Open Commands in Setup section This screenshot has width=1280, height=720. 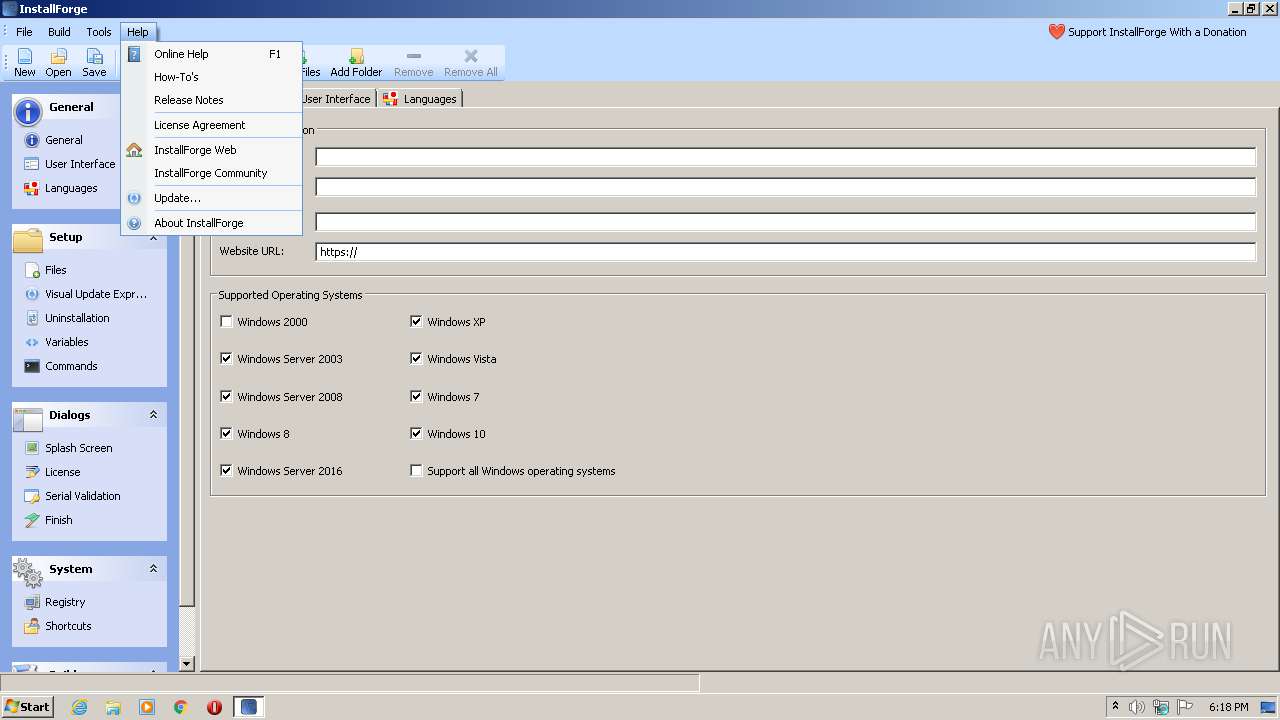coord(60,366)
